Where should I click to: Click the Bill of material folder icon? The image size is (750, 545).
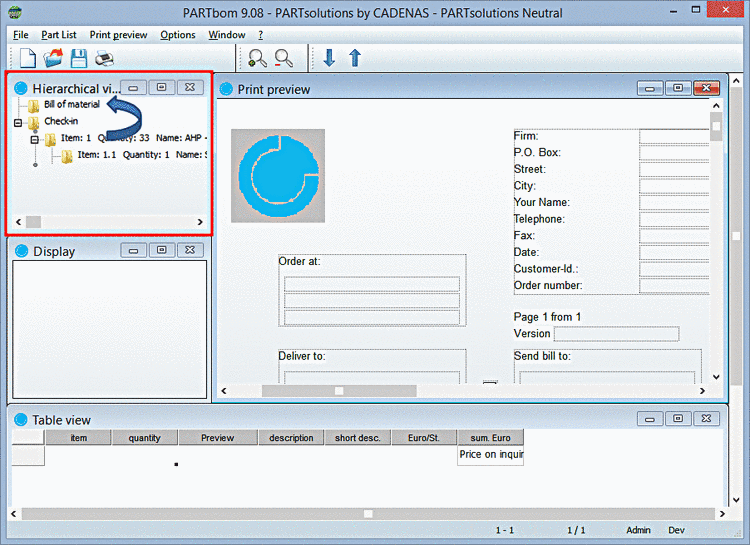(x=33, y=105)
